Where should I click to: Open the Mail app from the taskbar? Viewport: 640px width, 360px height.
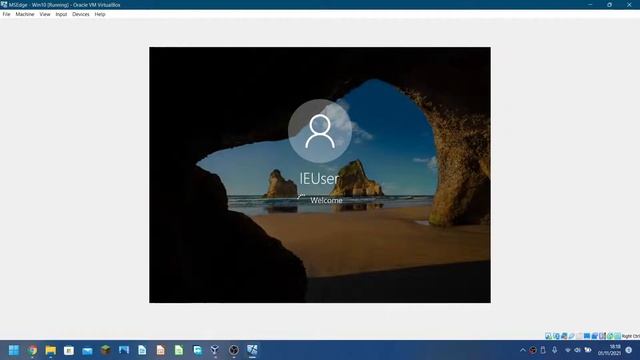(87, 351)
